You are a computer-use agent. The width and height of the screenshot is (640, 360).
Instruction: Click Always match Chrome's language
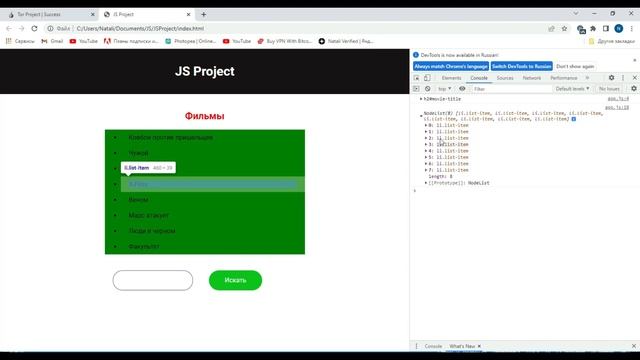coord(451,66)
